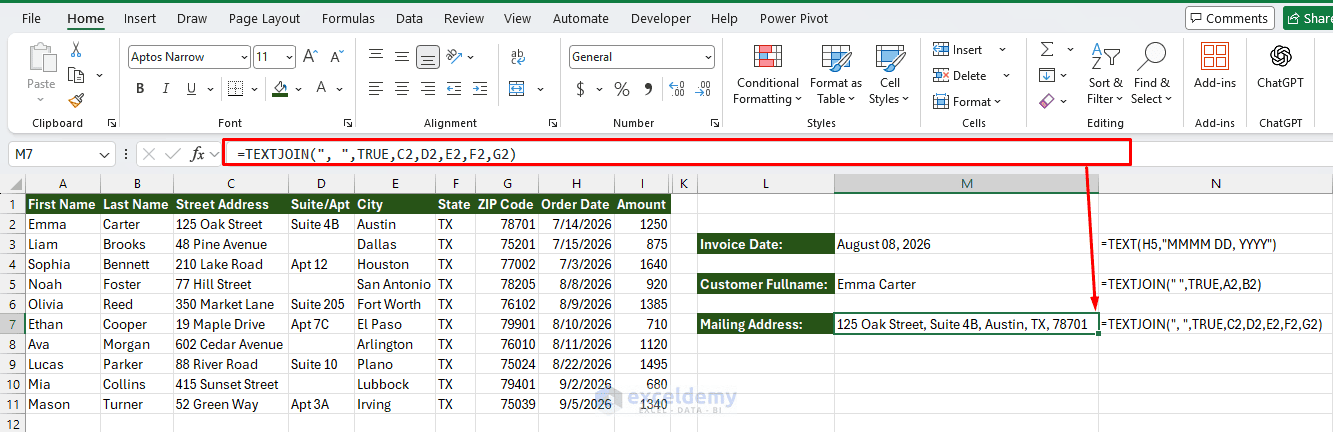
Task: Switch to the Insert tab
Action: click(x=140, y=18)
